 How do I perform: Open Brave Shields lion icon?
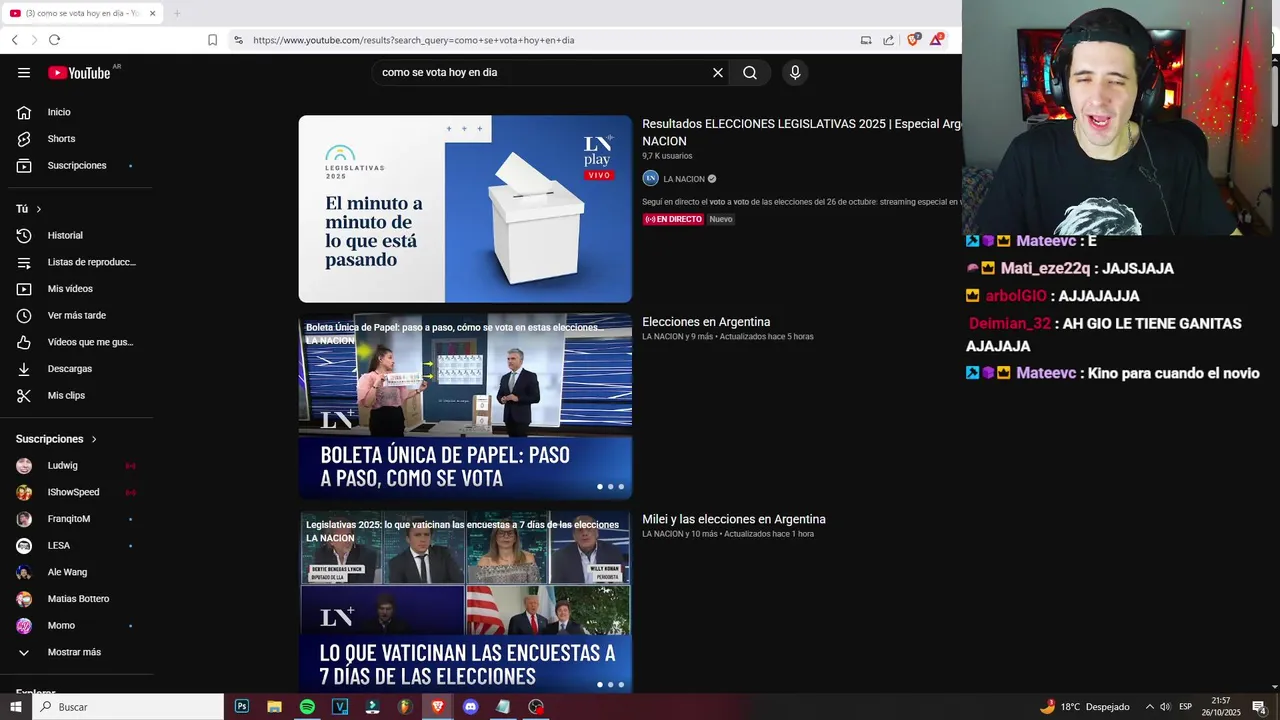tap(913, 40)
